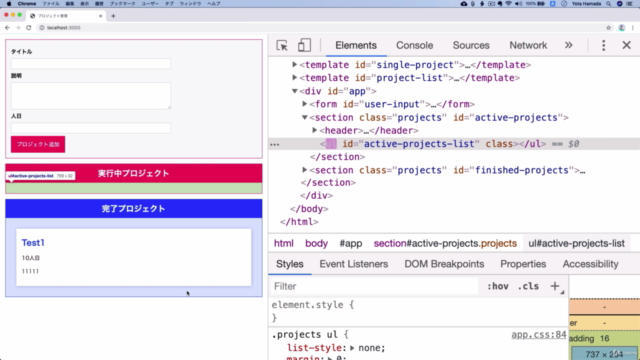Image resolution: width=640 pixels, height=360 pixels.
Task: Click the Styles Filter field
Action: coord(374,286)
